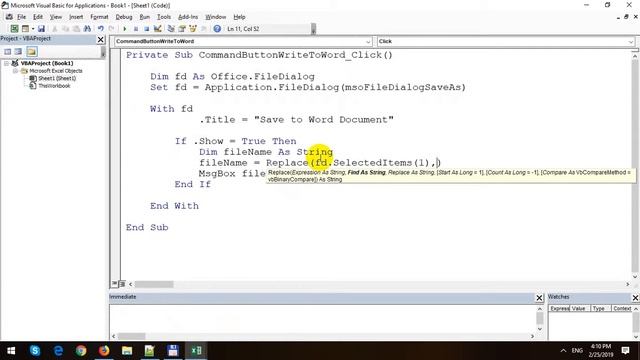Click the Insert UserForm toolbar icon
Viewport: 640px width, 360px height.
click(25, 29)
